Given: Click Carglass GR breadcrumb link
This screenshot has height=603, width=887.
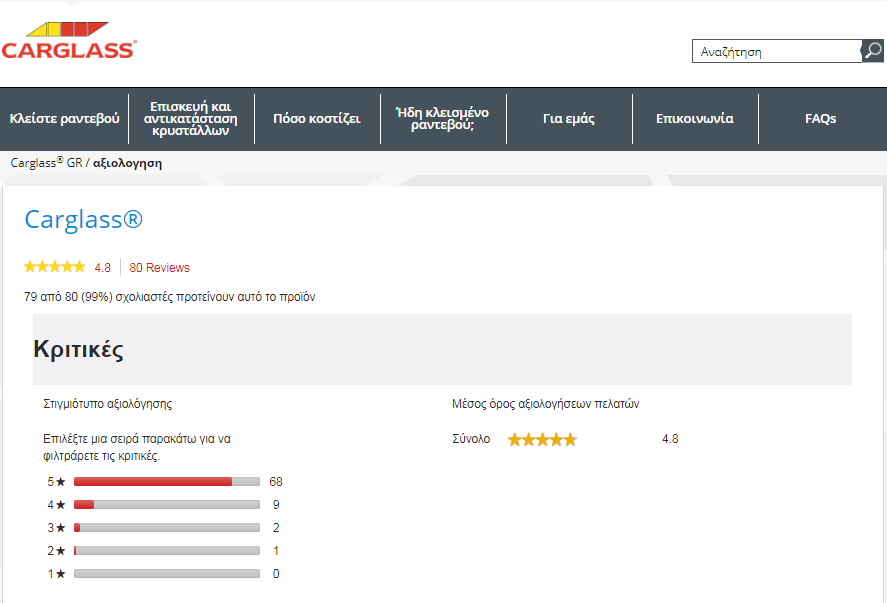Looking at the screenshot, I should pos(46,162).
